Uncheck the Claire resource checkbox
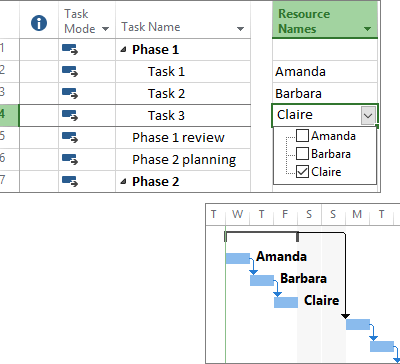400x364 pixels. tap(302, 172)
